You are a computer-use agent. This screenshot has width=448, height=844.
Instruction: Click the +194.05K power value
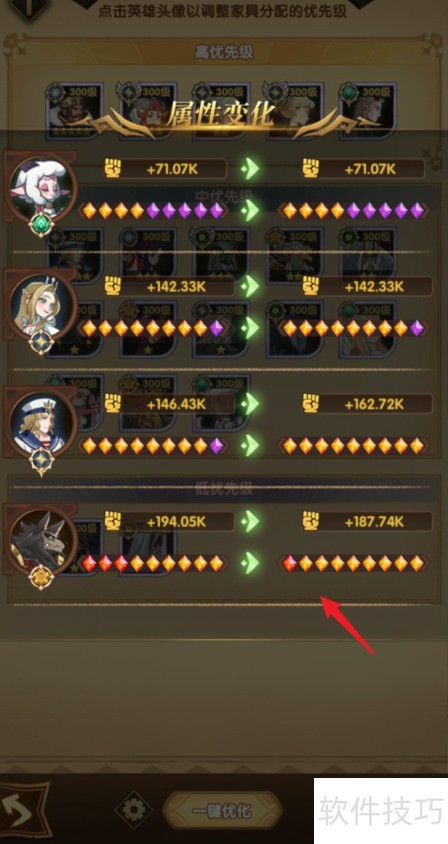[x=176, y=521]
